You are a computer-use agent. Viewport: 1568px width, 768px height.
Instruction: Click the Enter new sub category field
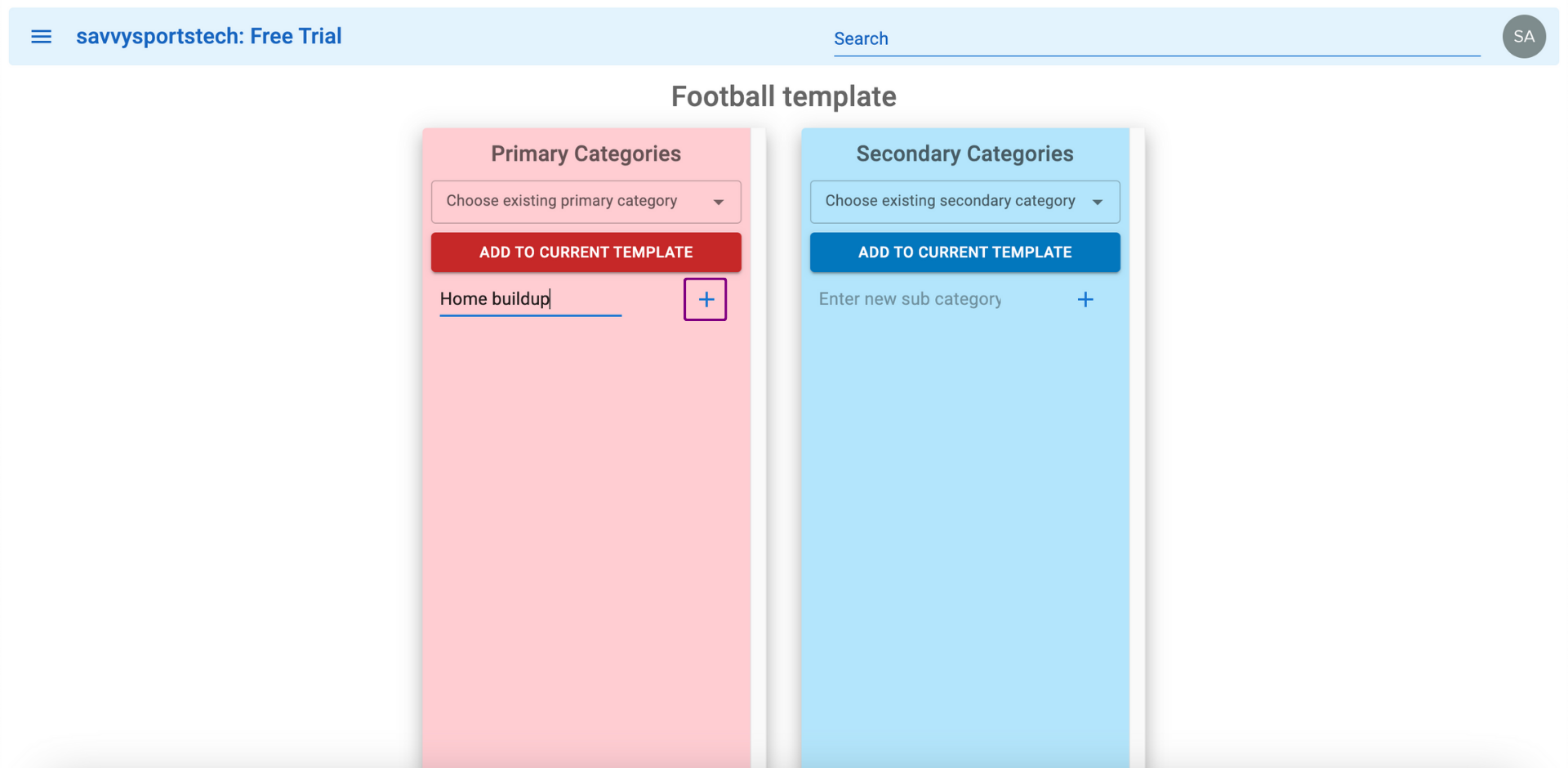pyautogui.click(x=910, y=299)
